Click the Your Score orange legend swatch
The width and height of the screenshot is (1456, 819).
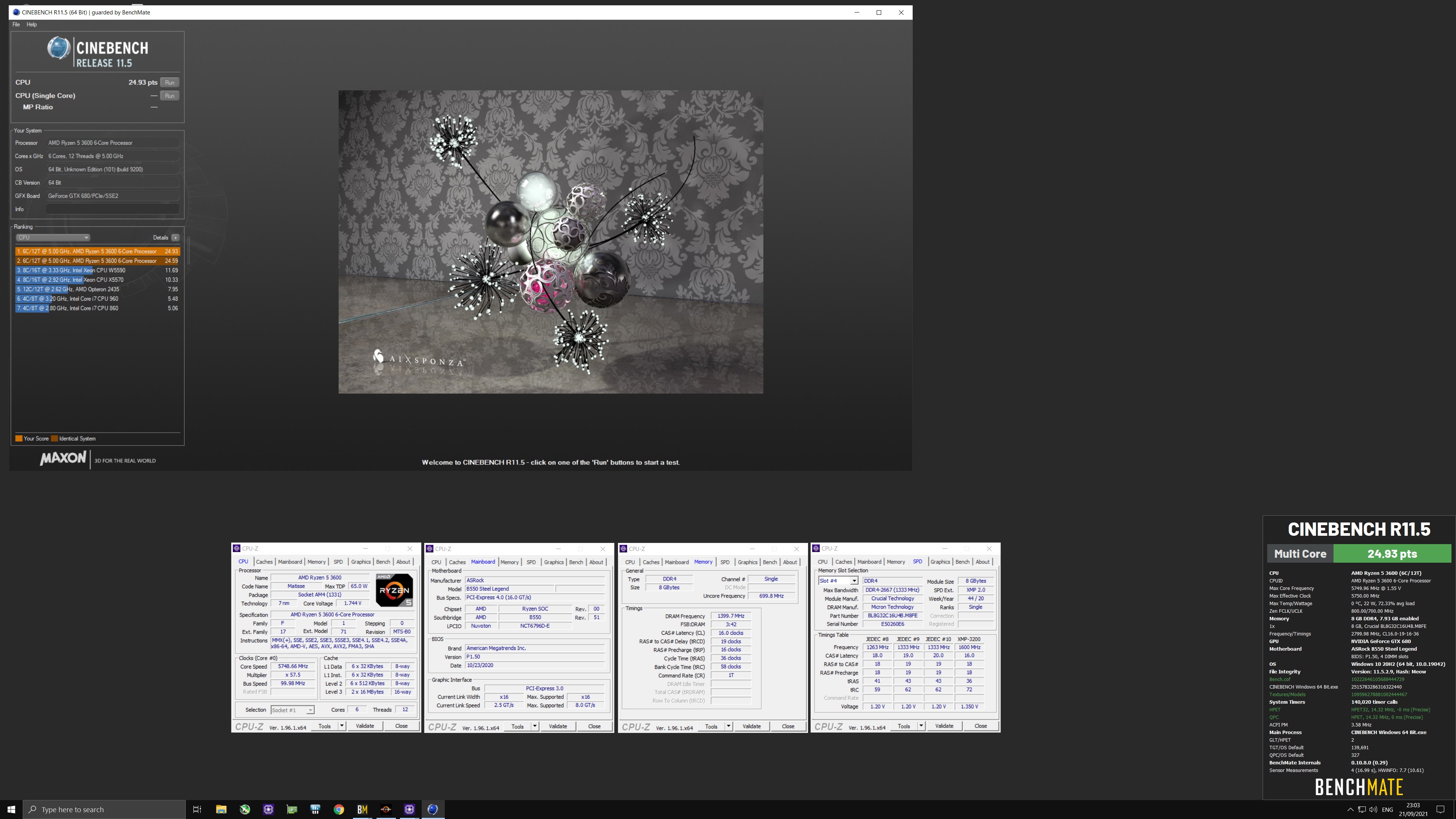coord(19,439)
